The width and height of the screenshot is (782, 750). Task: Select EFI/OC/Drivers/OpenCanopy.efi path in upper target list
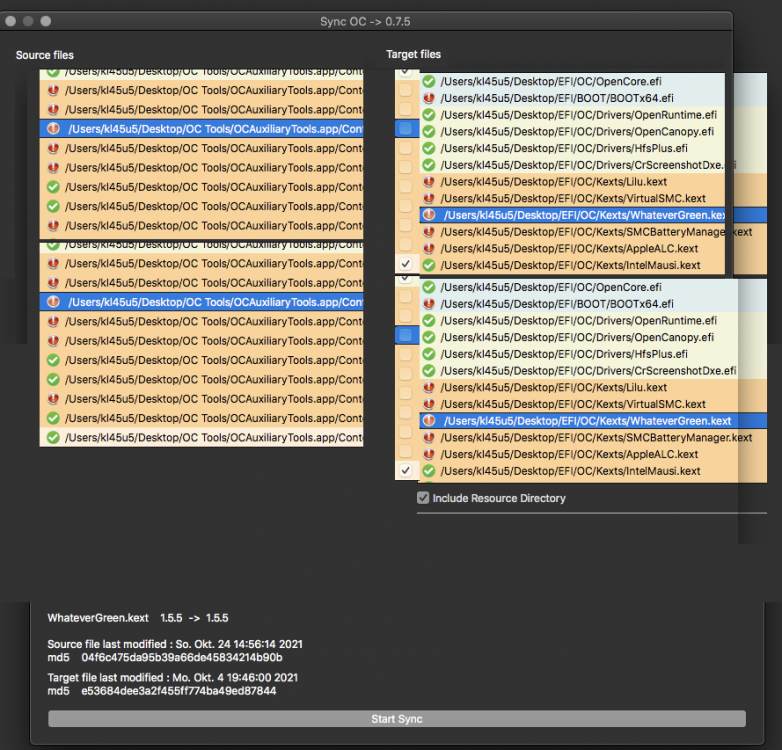(577, 132)
